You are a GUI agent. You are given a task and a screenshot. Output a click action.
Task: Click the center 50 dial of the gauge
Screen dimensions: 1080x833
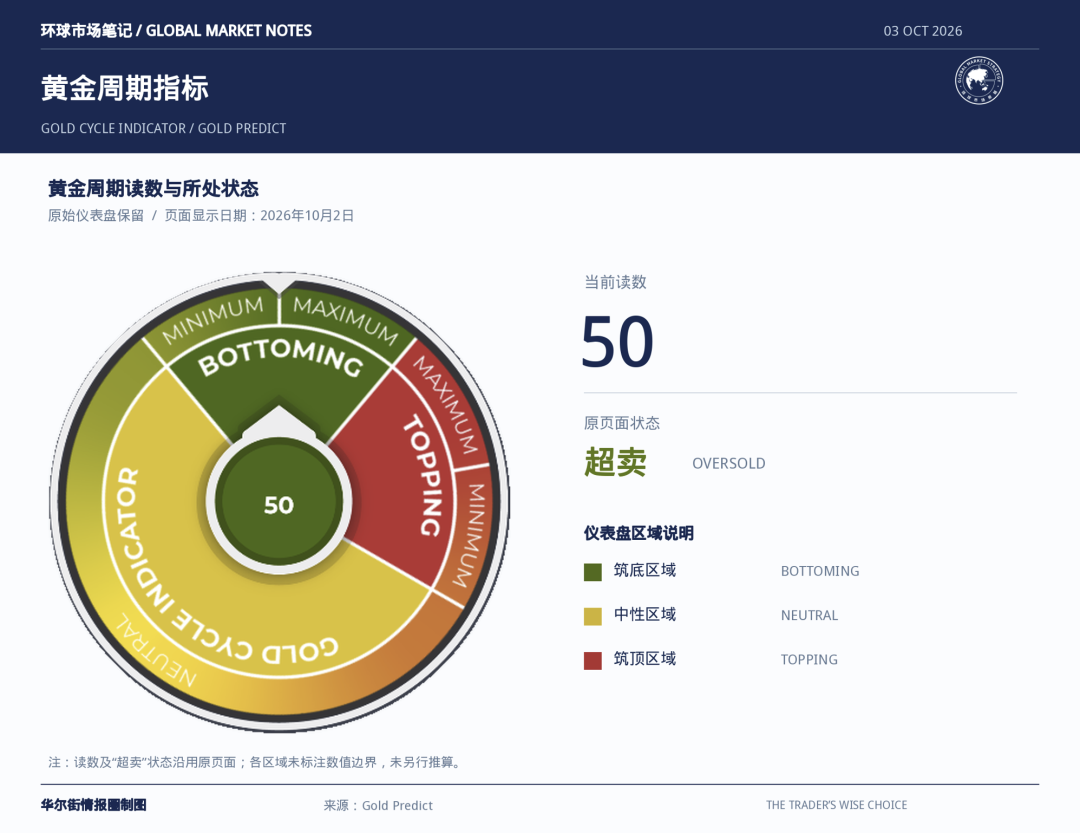279,503
